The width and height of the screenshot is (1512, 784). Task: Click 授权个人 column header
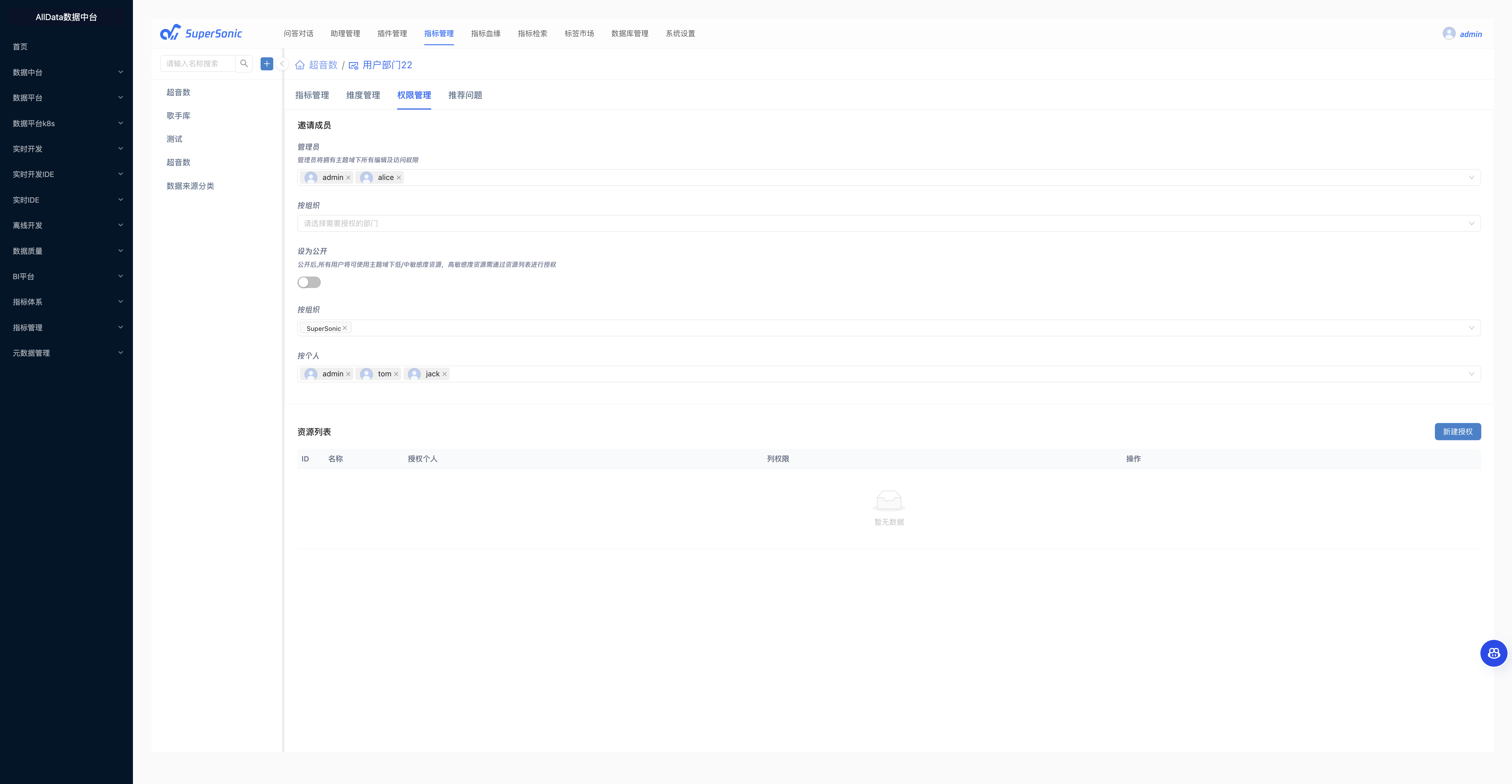click(422, 459)
